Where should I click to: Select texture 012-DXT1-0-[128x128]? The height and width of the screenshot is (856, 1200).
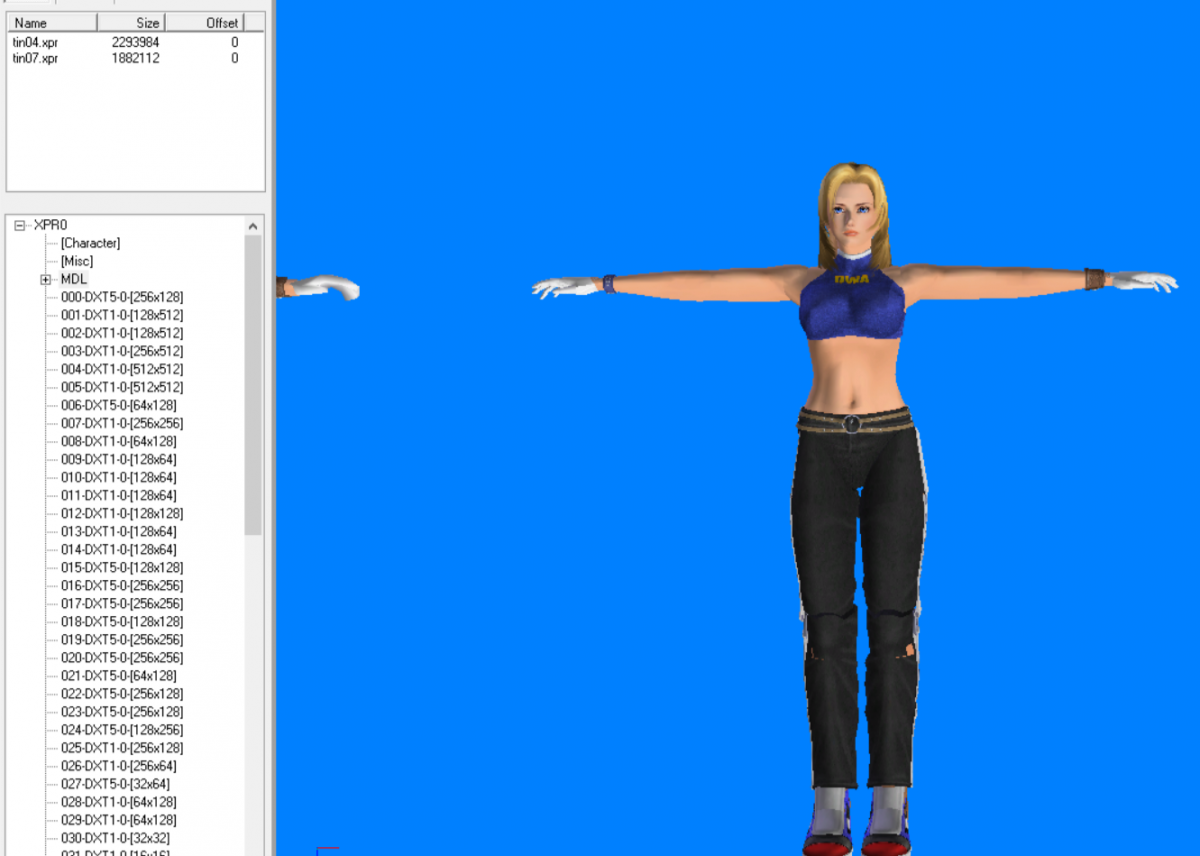pyautogui.click(x=122, y=513)
